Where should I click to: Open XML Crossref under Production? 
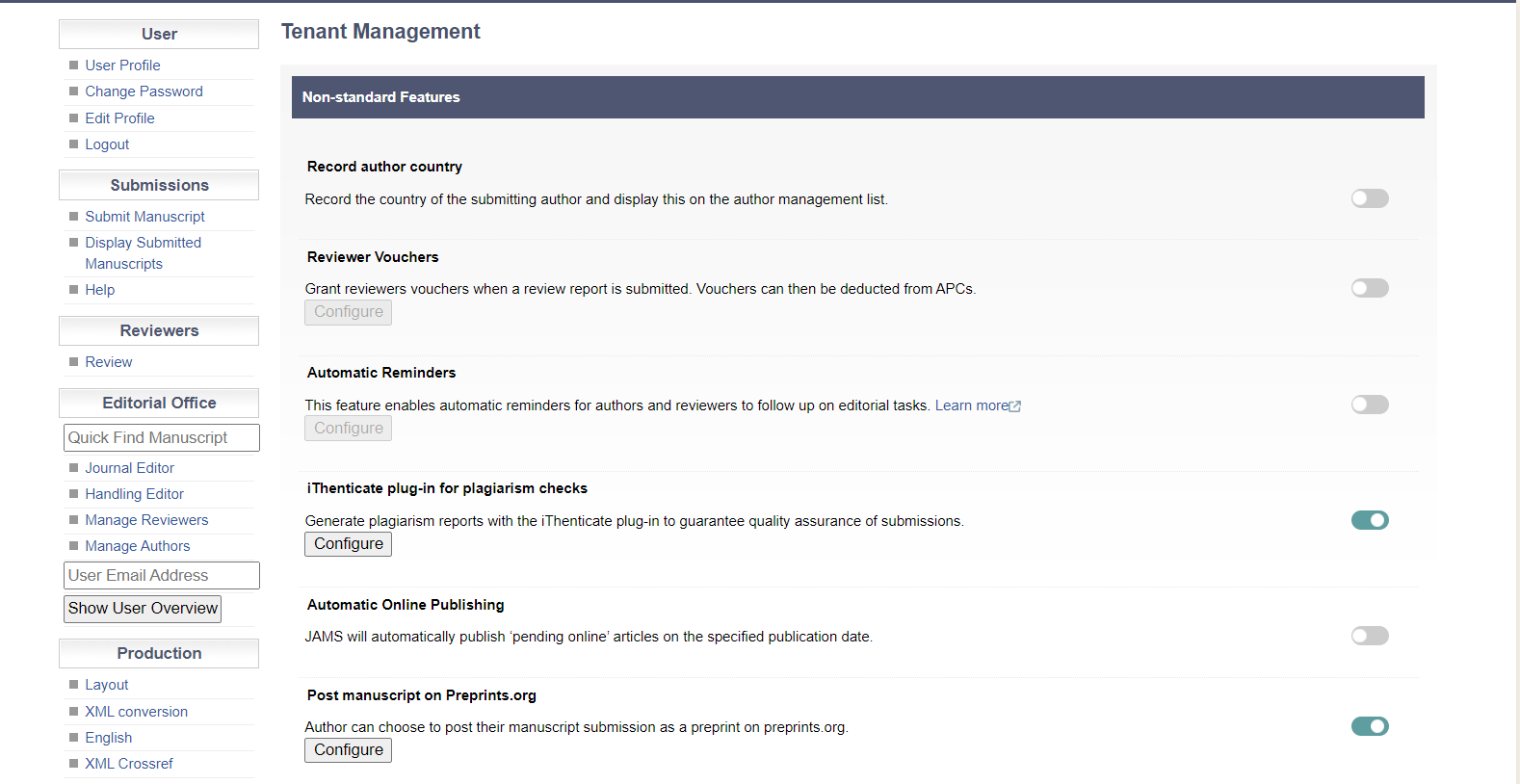click(x=129, y=764)
